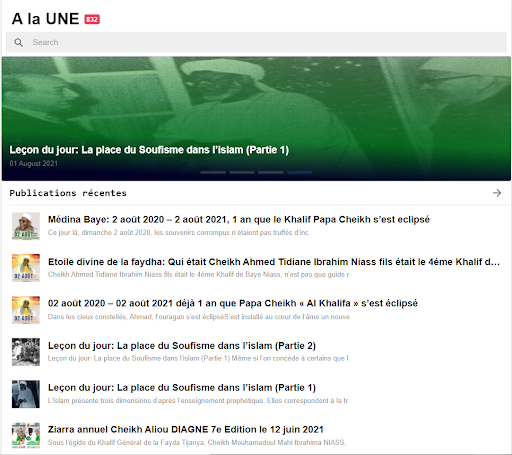Select the third carousel slide indicator

pyautogui.click(x=271, y=172)
